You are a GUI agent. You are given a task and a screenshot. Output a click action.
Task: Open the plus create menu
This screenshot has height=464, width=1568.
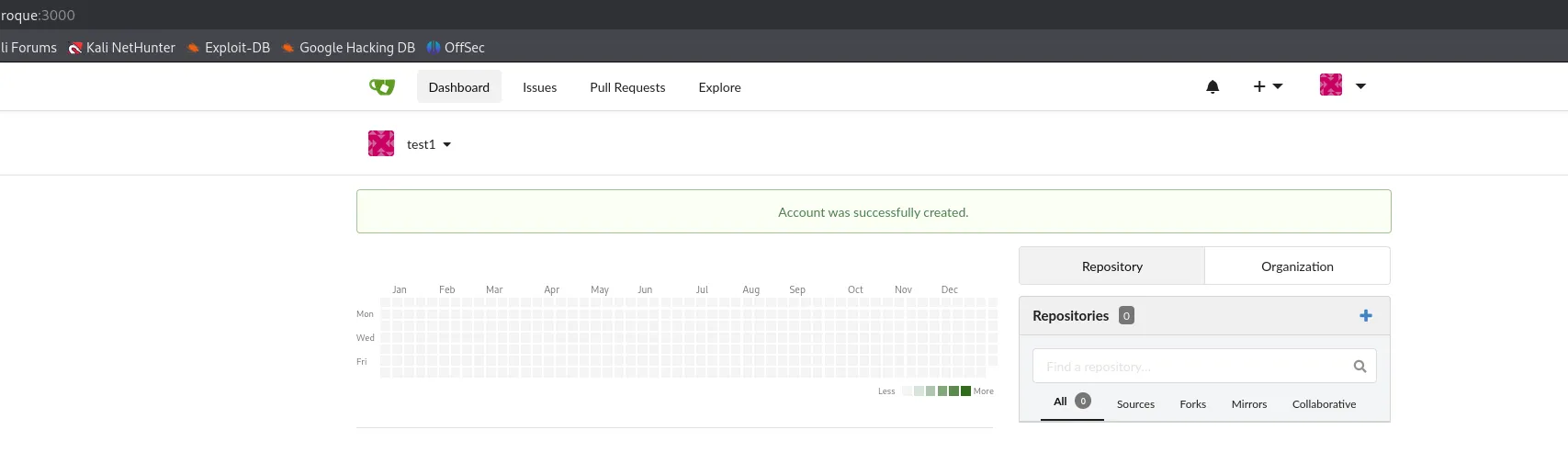tap(1268, 86)
